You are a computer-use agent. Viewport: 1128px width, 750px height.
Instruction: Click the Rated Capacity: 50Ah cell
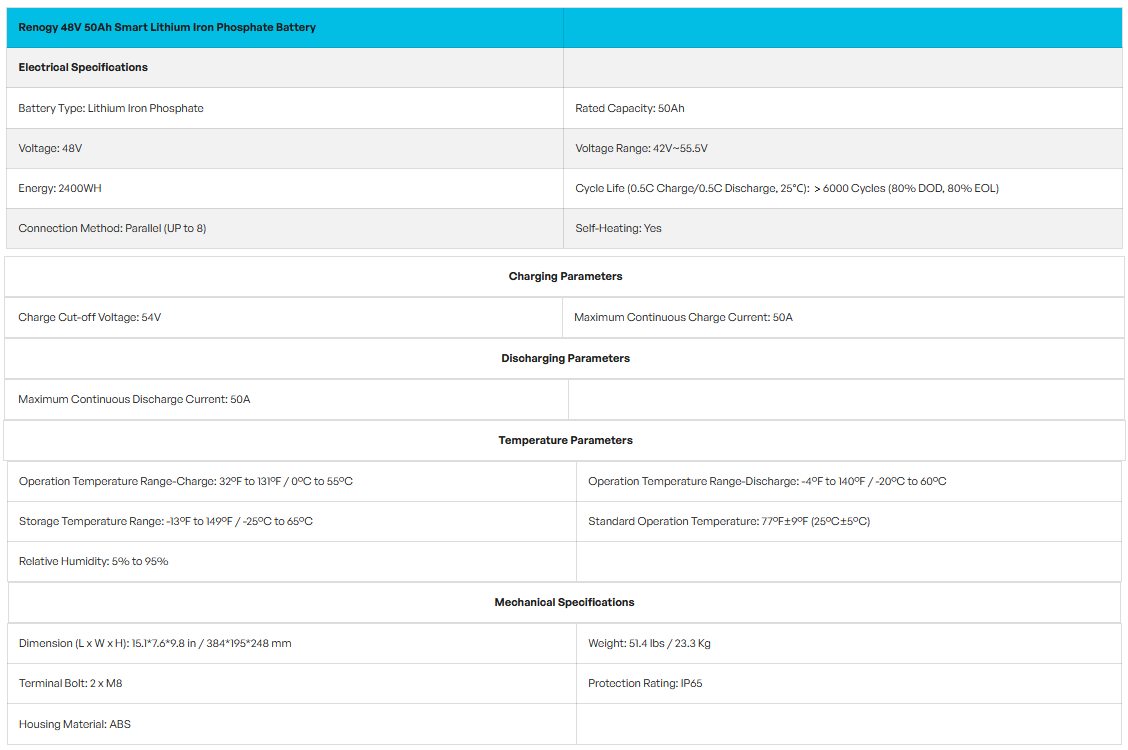click(842, 109)
